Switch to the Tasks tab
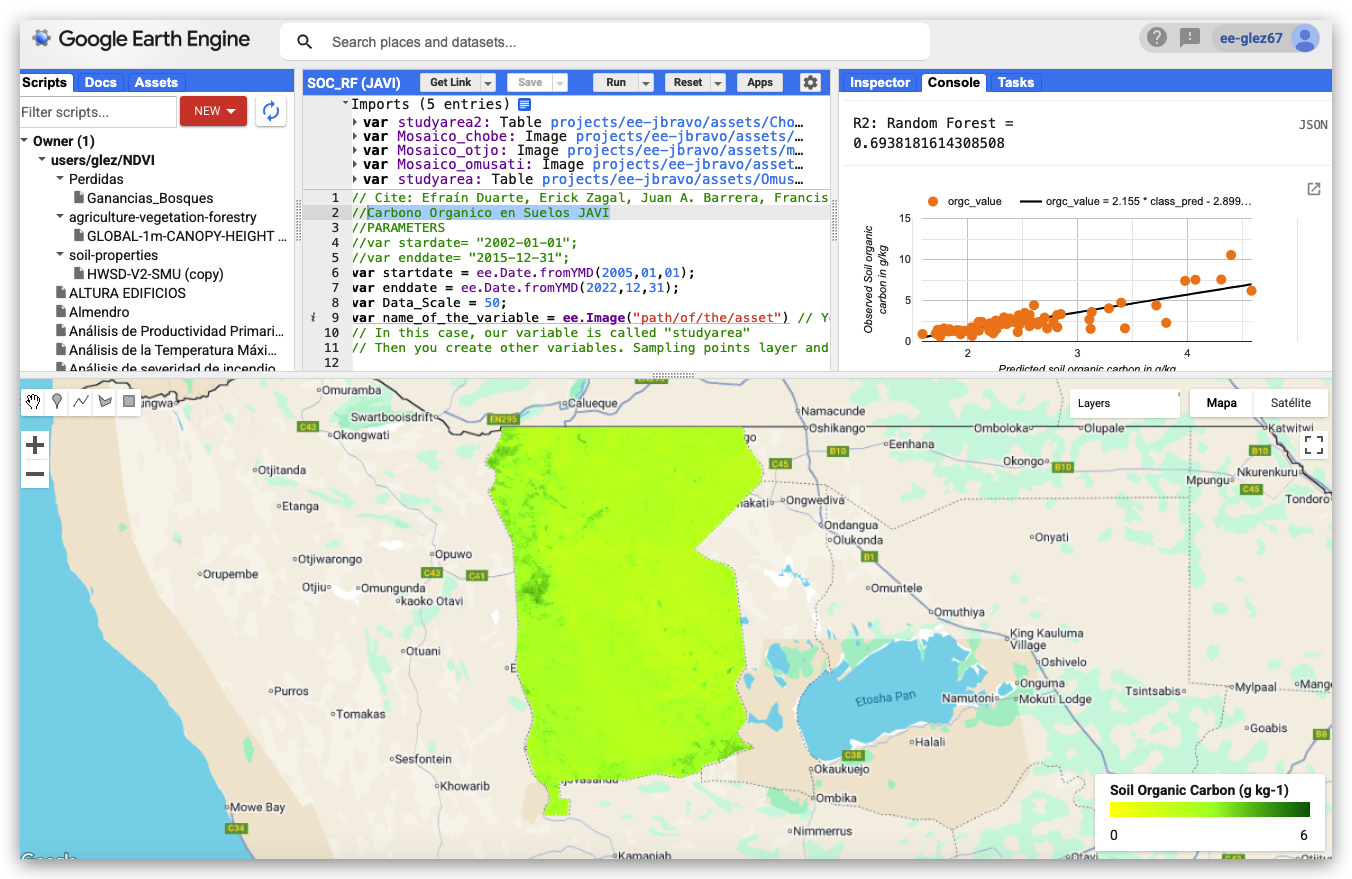Viewport: 1352px width, 879px height. [x=1015, y=83]
